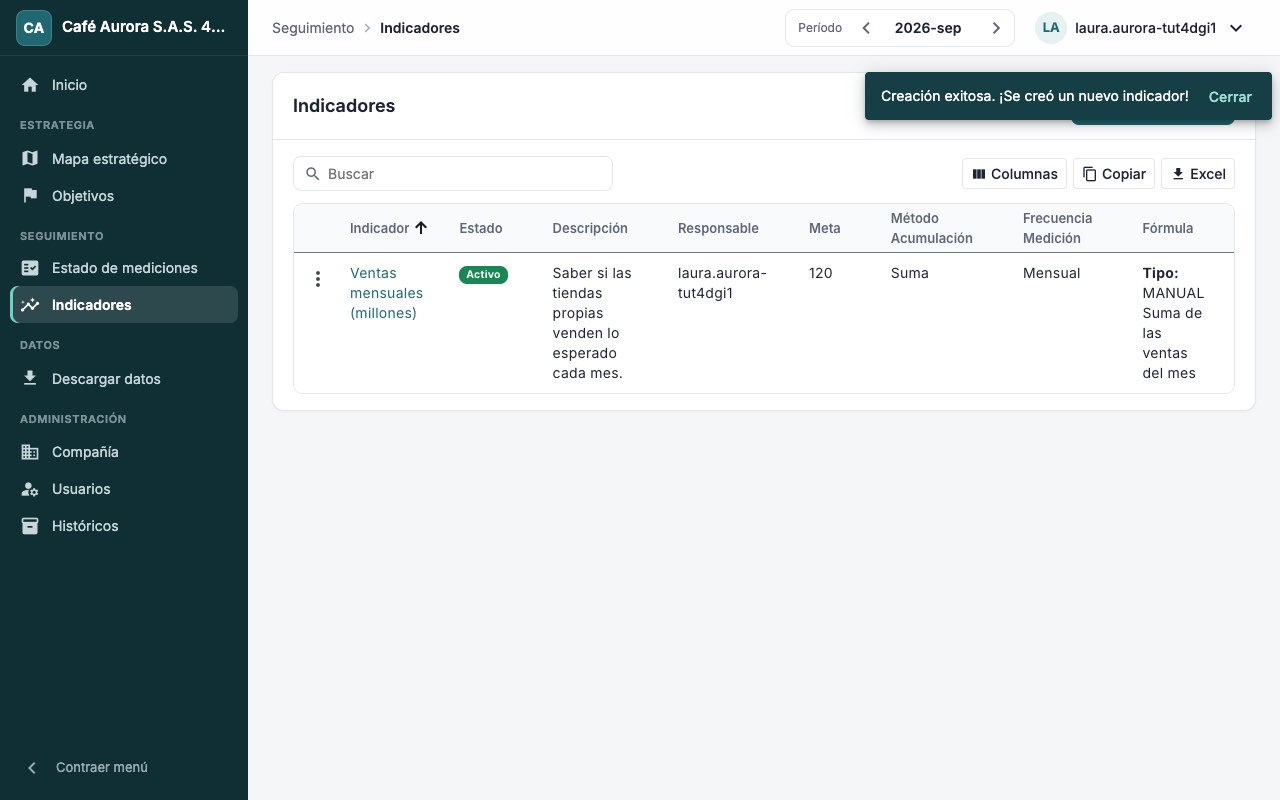Click the Fórmula column header
Image resolution: width=1280 pixels, height=800 pixels.
tap(1168, 228)
